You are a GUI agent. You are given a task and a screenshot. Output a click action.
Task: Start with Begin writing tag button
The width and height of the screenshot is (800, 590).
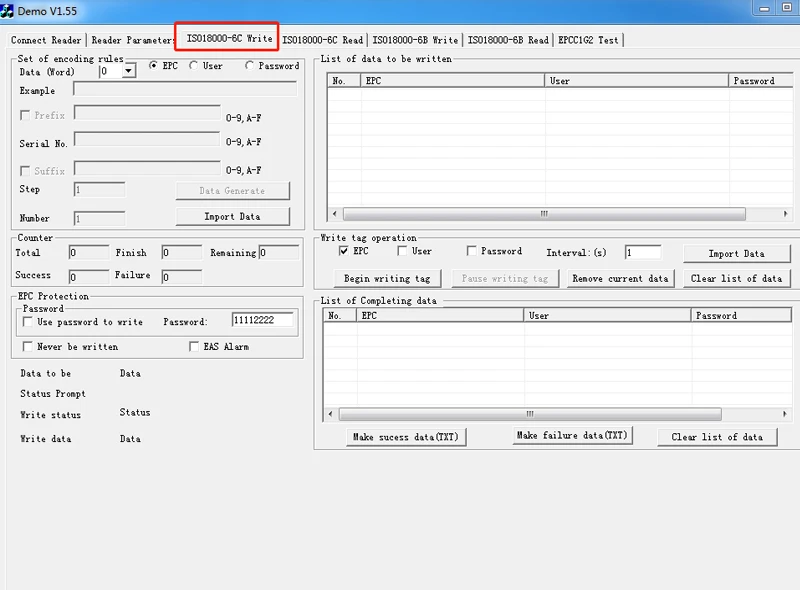(387, 279)
